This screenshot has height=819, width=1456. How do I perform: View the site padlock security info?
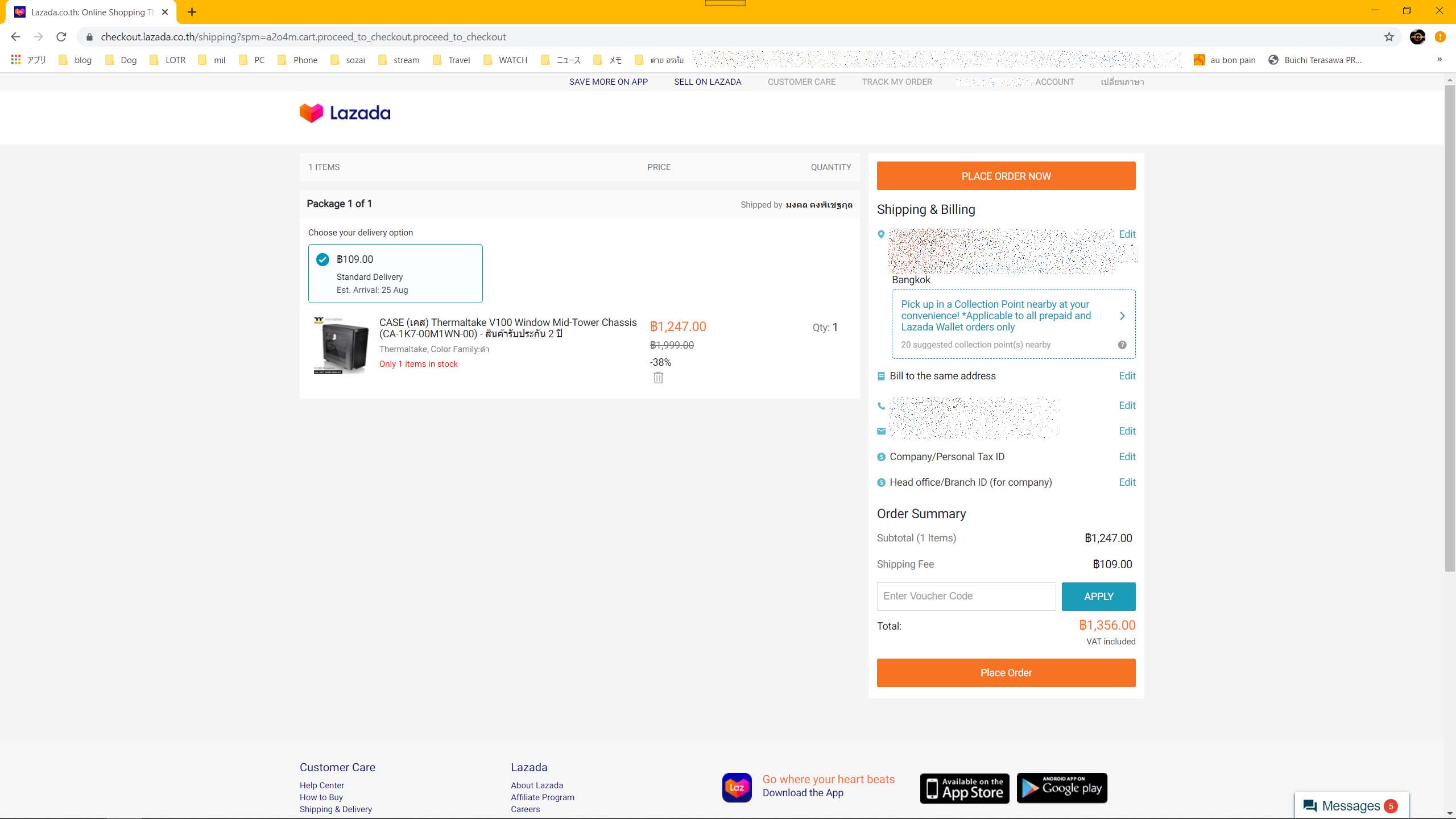pos(89,37)
